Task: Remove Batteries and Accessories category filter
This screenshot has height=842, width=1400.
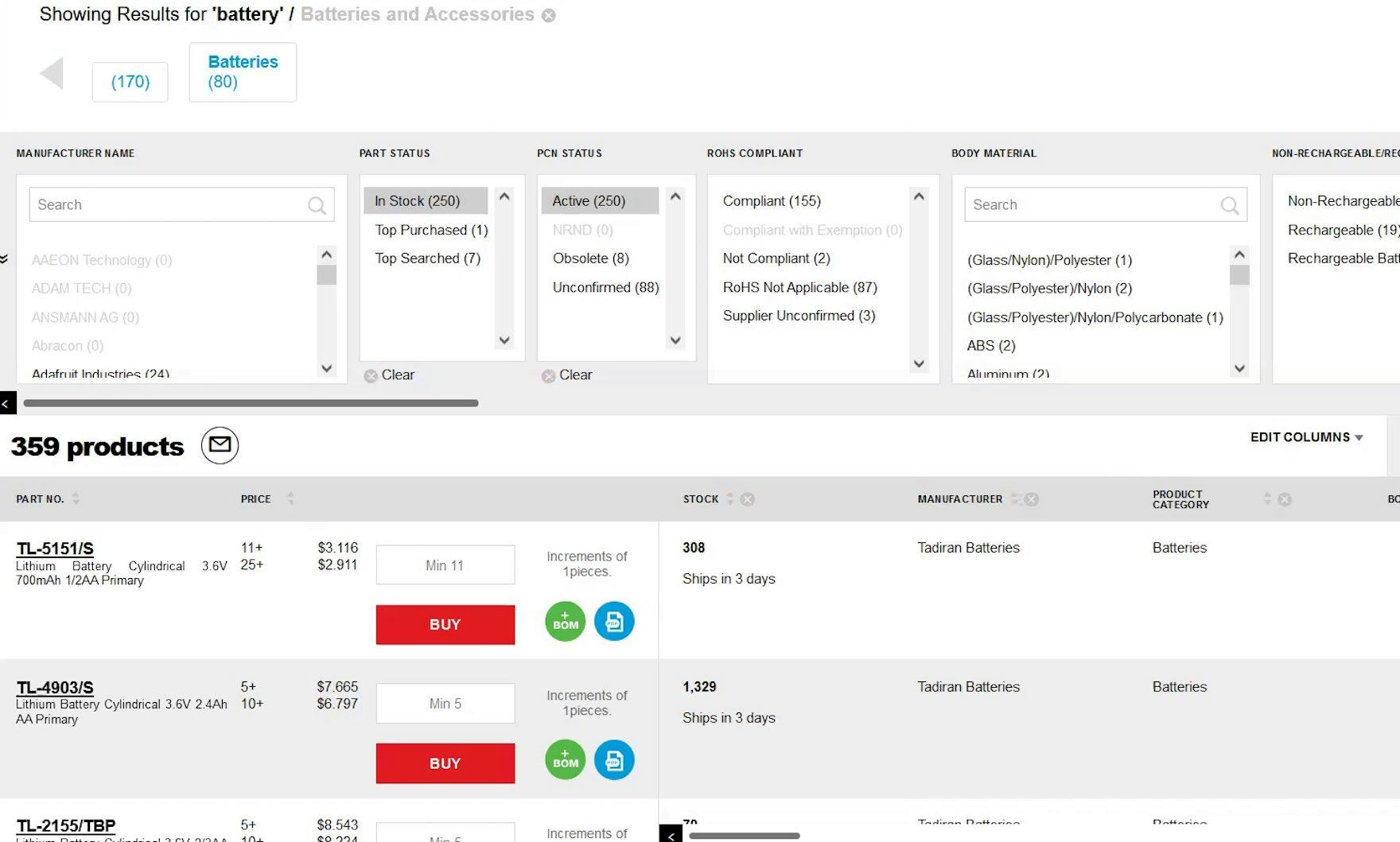Action: click(549, 15)
